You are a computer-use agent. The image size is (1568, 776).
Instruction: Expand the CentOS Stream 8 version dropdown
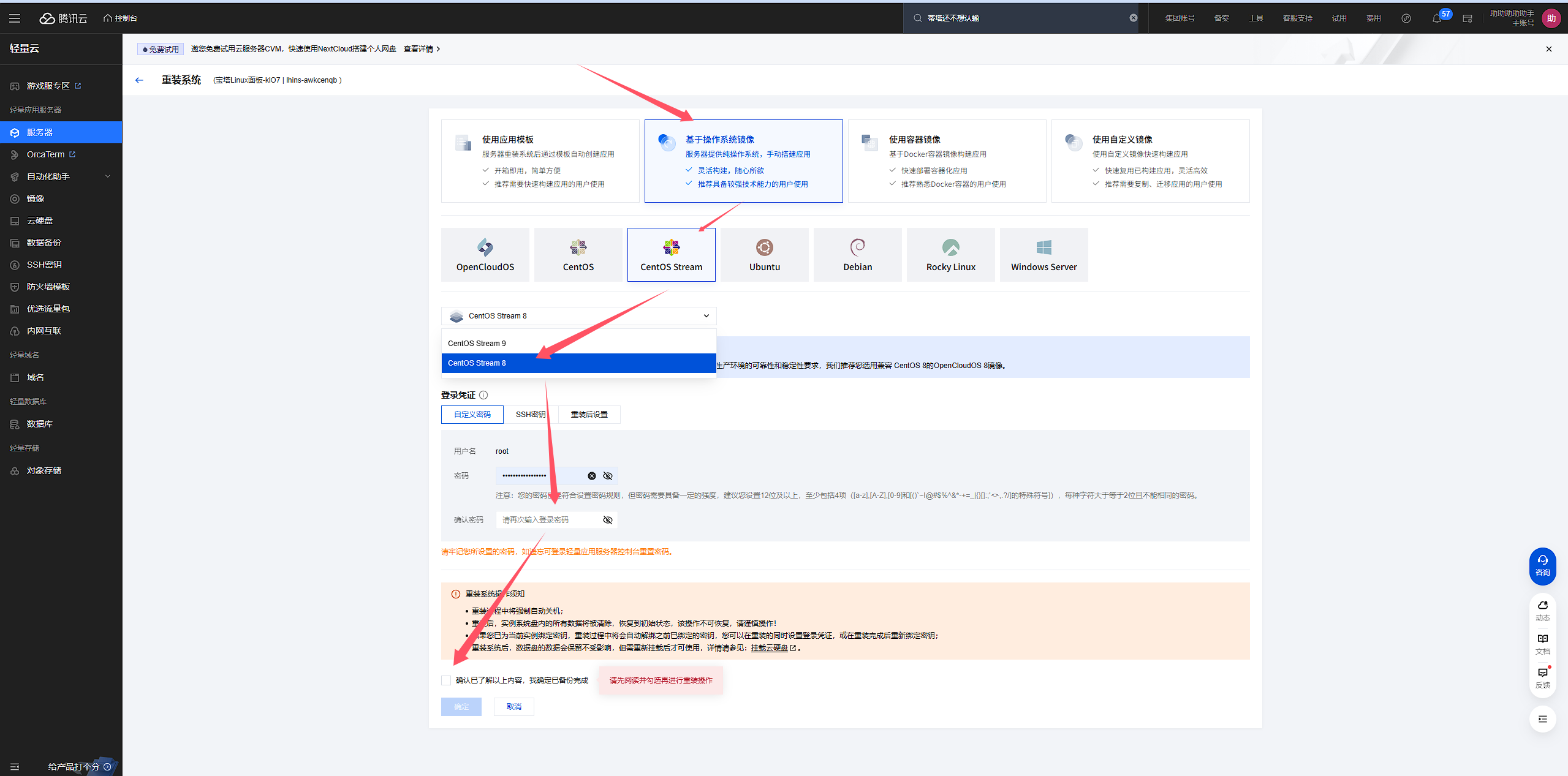tap(578, 316)
